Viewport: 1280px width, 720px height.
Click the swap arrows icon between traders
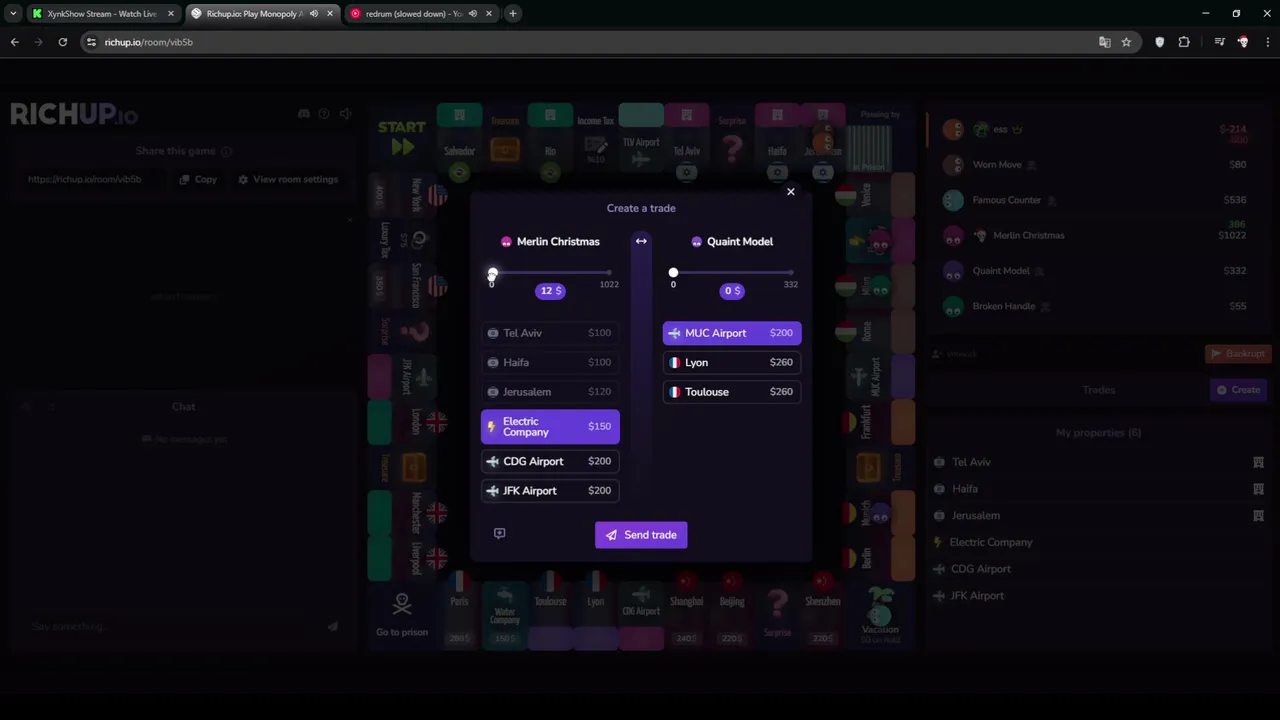coord(641,241)
